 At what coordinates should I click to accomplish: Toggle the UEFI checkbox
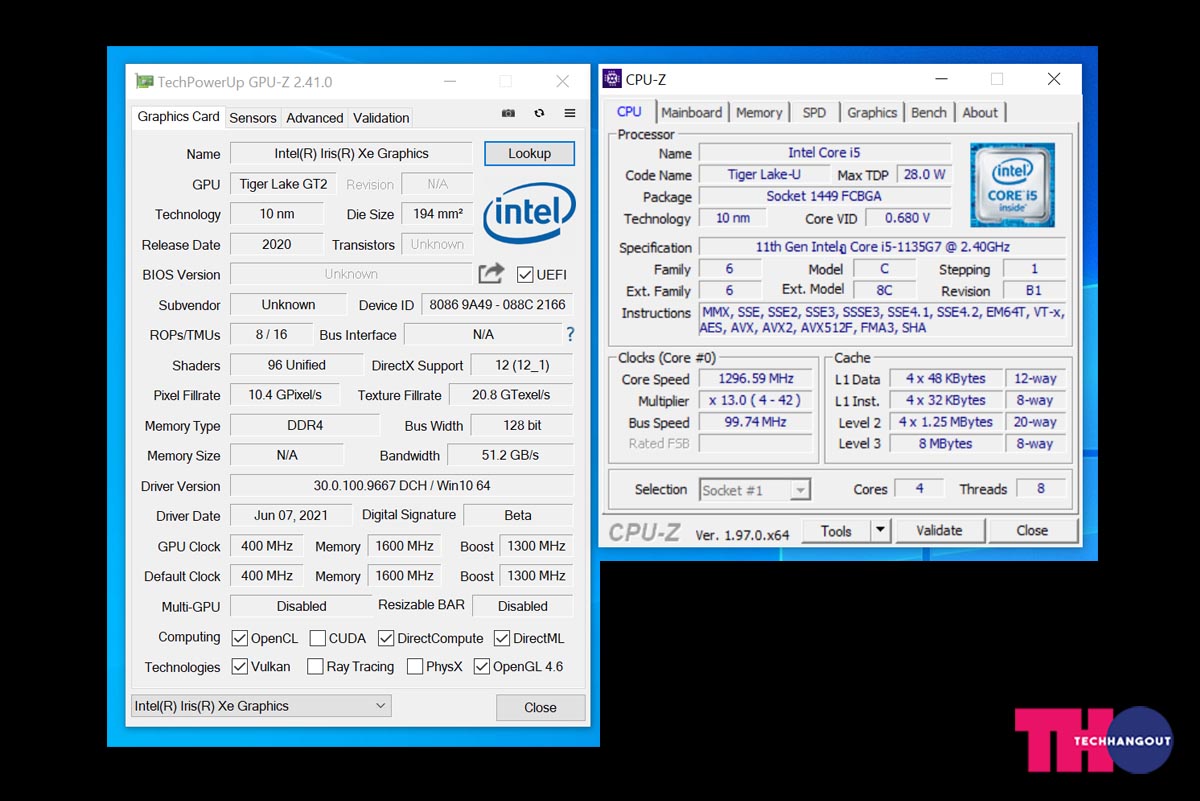(x=525, y=274)
